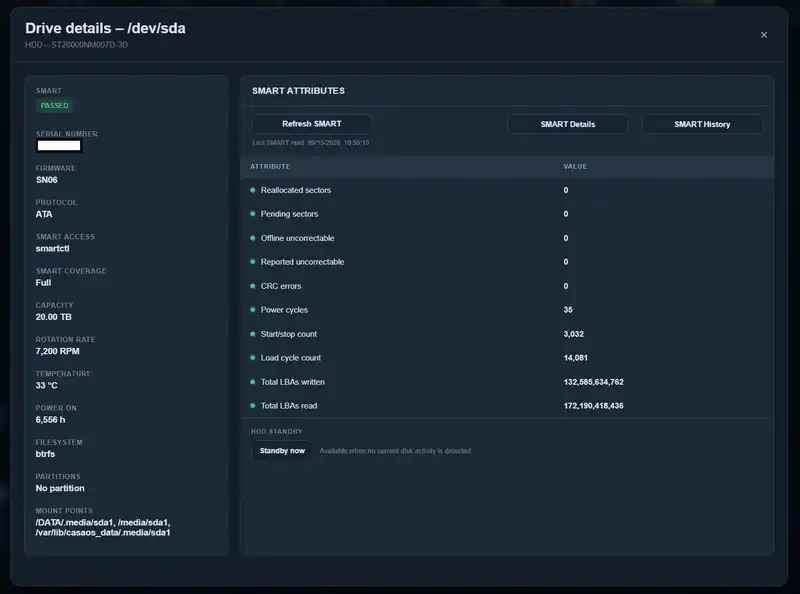The height and width of the screenshot is (594, 800).
Task: Close the Drive details dialog
Action: (x=764, y=35)
